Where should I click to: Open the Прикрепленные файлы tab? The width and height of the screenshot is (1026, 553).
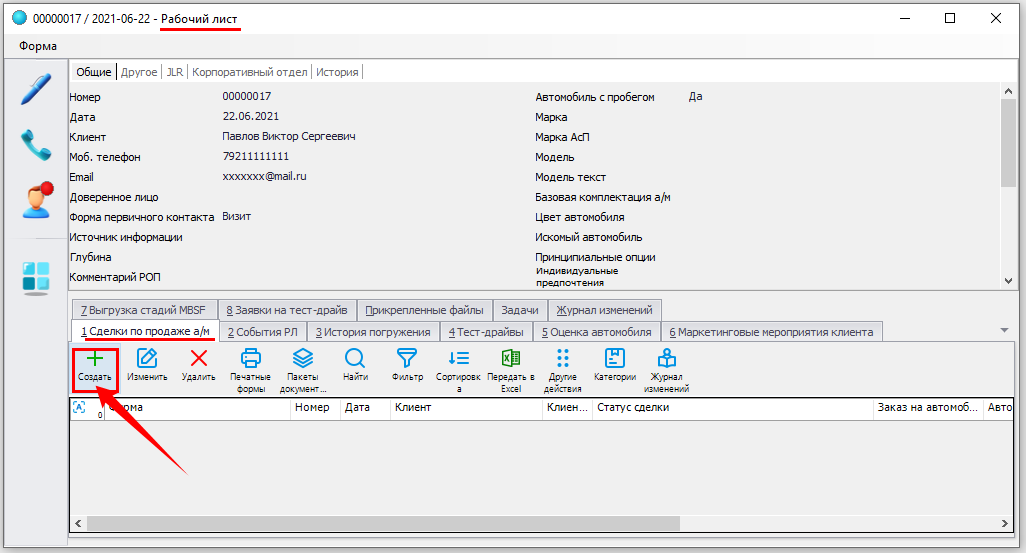[424, 310]
